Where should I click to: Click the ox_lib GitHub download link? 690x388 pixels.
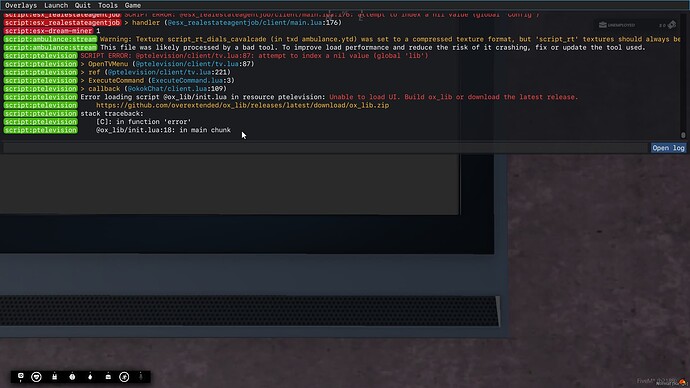[x=242, y=105]
